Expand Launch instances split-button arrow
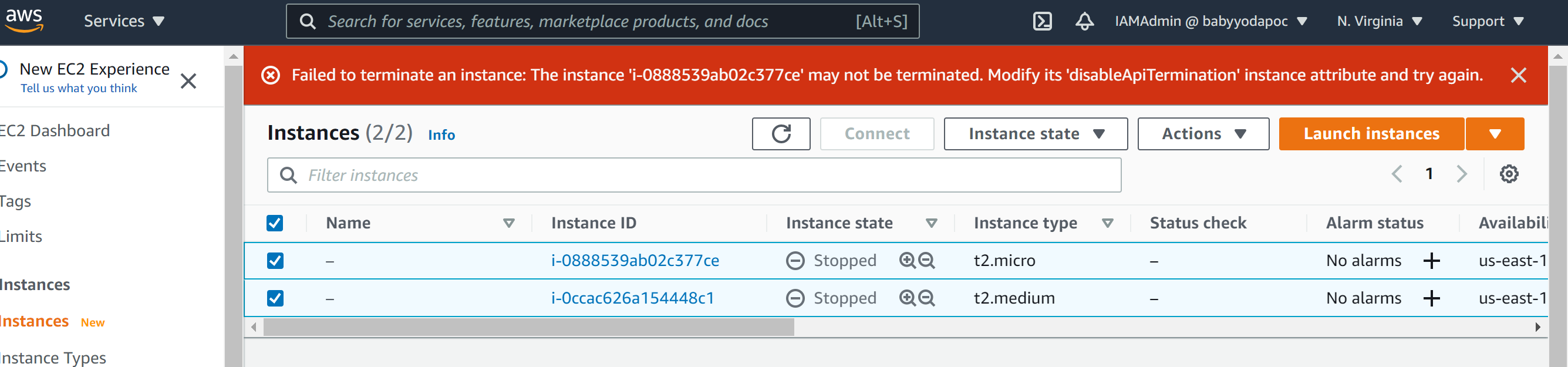The image size is (1568, 367). point(1495,134)
